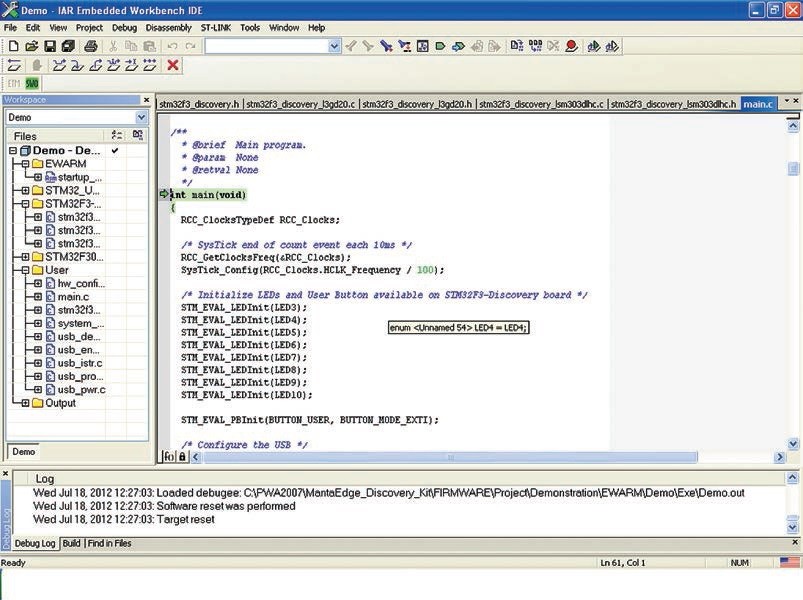Switch to the stm32f3_discovery_lsm303dlhc.h tab
This screenshot has width=803, height=600.
[x=673, y=104]
